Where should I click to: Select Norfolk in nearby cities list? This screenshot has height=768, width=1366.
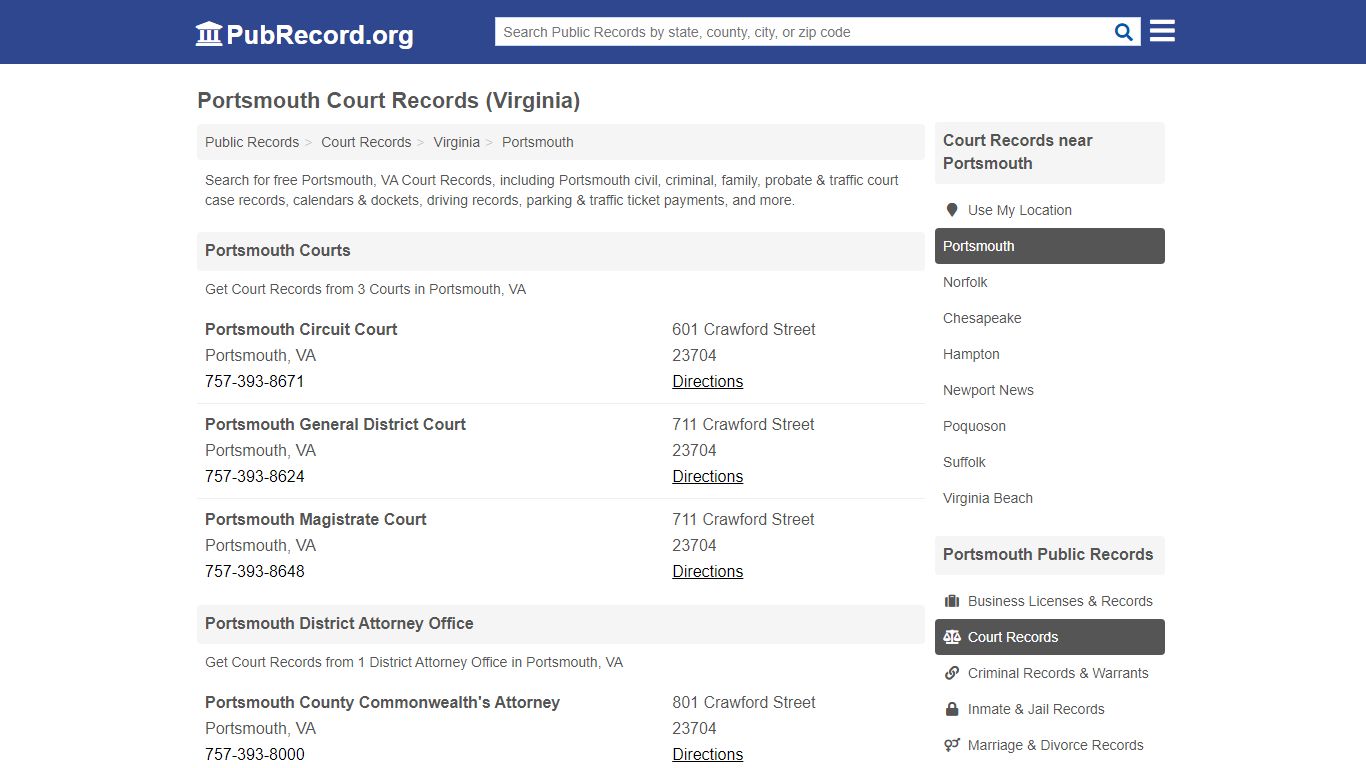coord(1050,282)
